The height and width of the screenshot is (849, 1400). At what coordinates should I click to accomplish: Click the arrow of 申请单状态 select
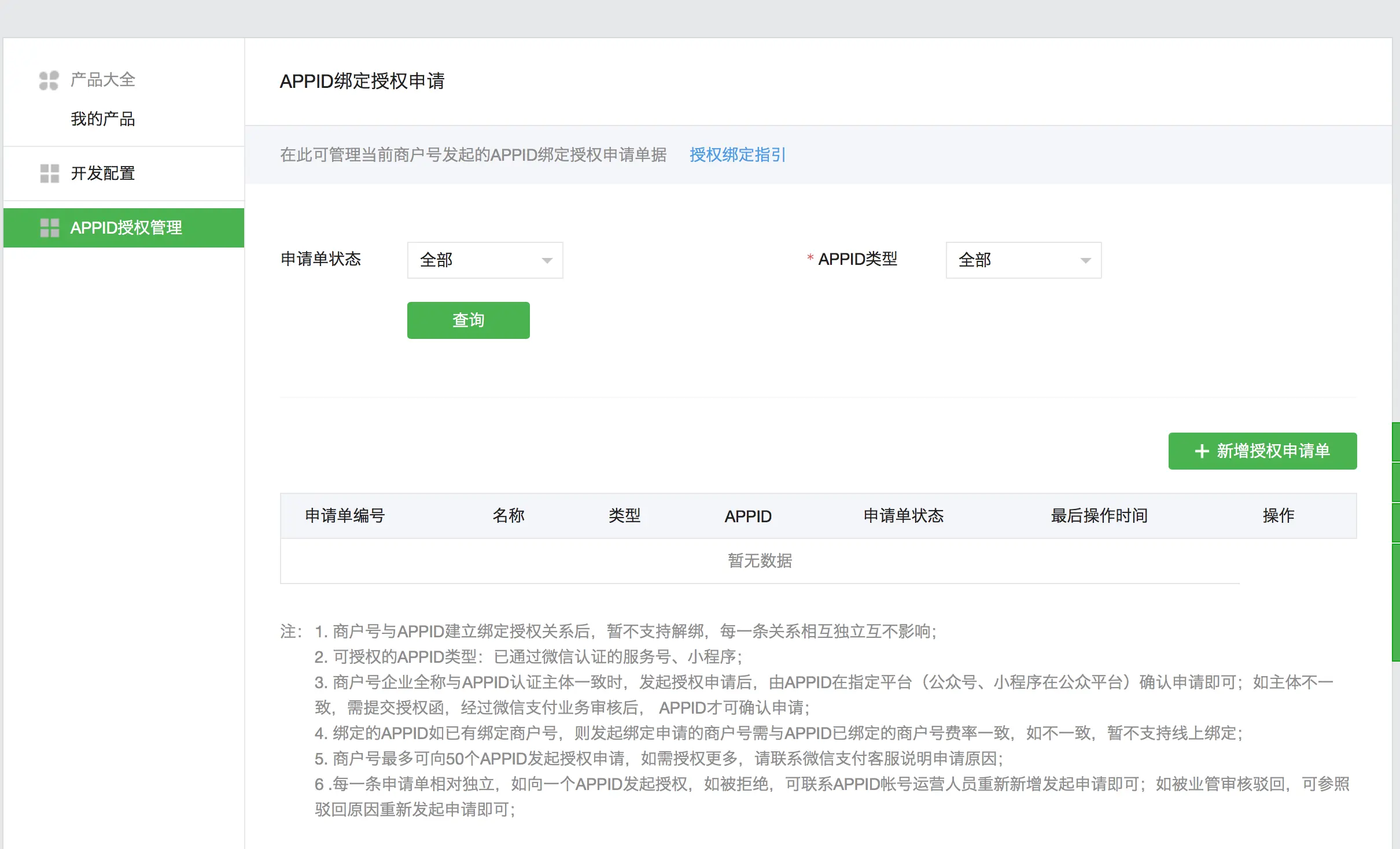pyautogui.click(x=547, y=261)
